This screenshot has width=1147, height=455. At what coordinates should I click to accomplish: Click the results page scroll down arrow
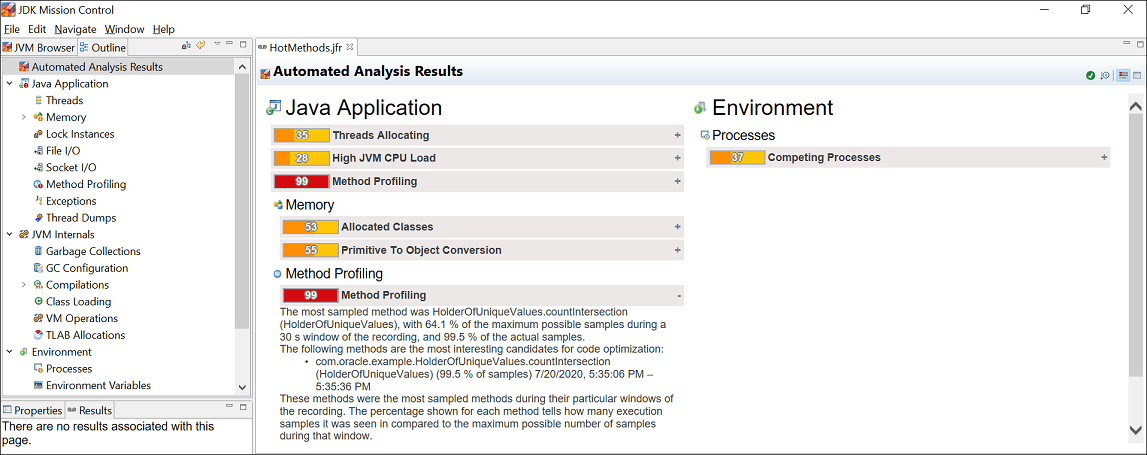pyautogui.click(x=1136, y=429)
